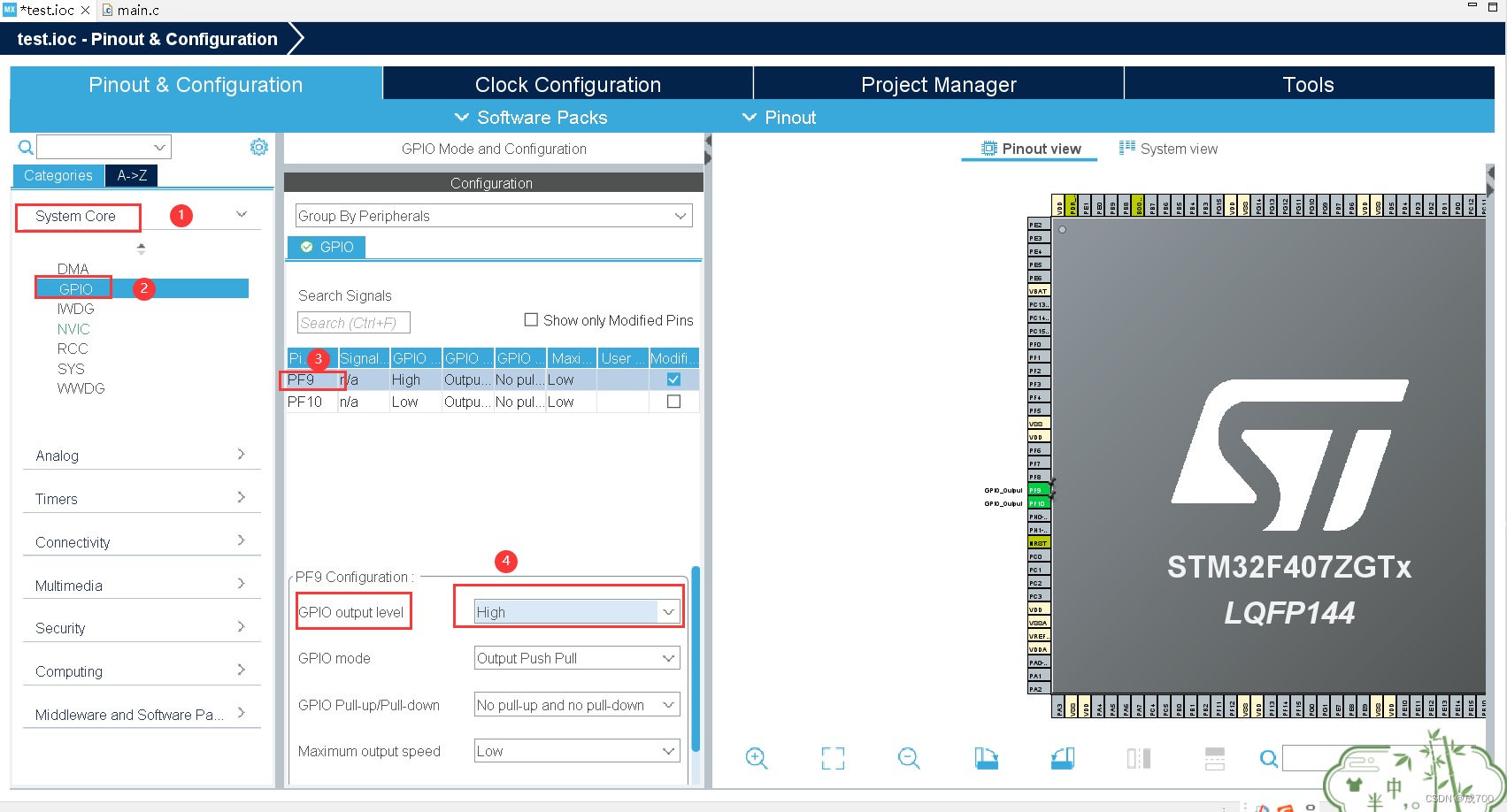Image resolution: width=1507 pixels, height=812 pixels.
Task: Zoom in on the chip pinout
Action: pyautogui.click(x=757, y=758)
